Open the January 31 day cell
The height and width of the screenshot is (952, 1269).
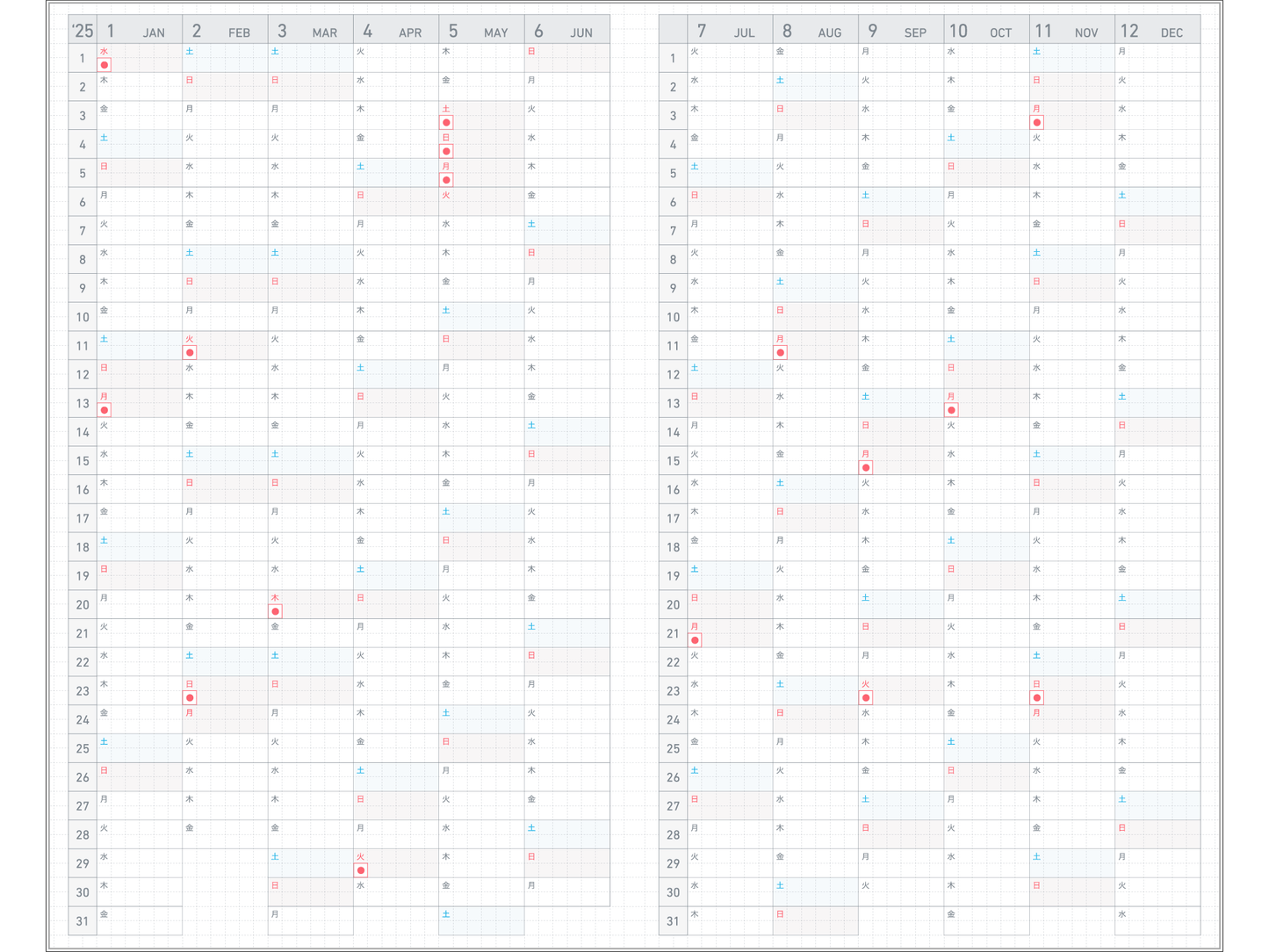click(x=140, y=920)
